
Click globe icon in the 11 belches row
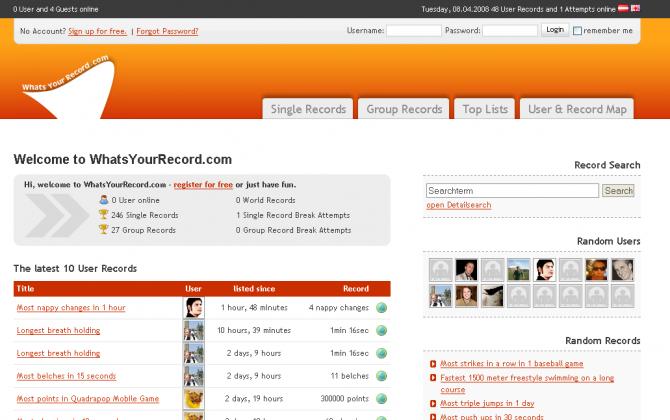click(381, 376)
